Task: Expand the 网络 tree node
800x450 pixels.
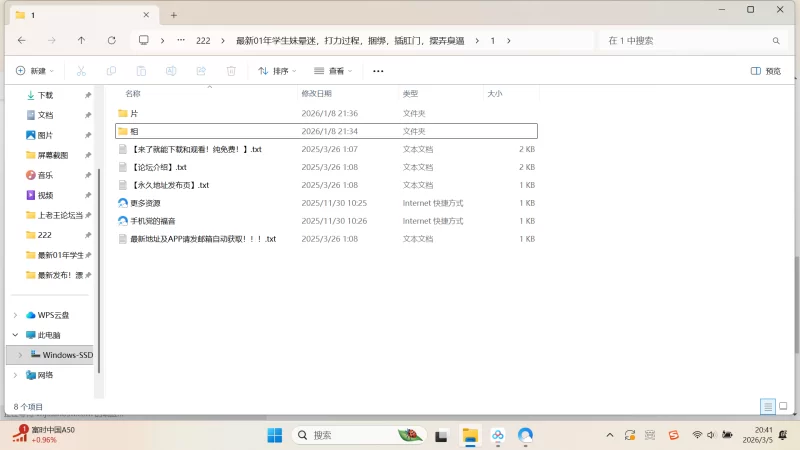Action: 14,375
